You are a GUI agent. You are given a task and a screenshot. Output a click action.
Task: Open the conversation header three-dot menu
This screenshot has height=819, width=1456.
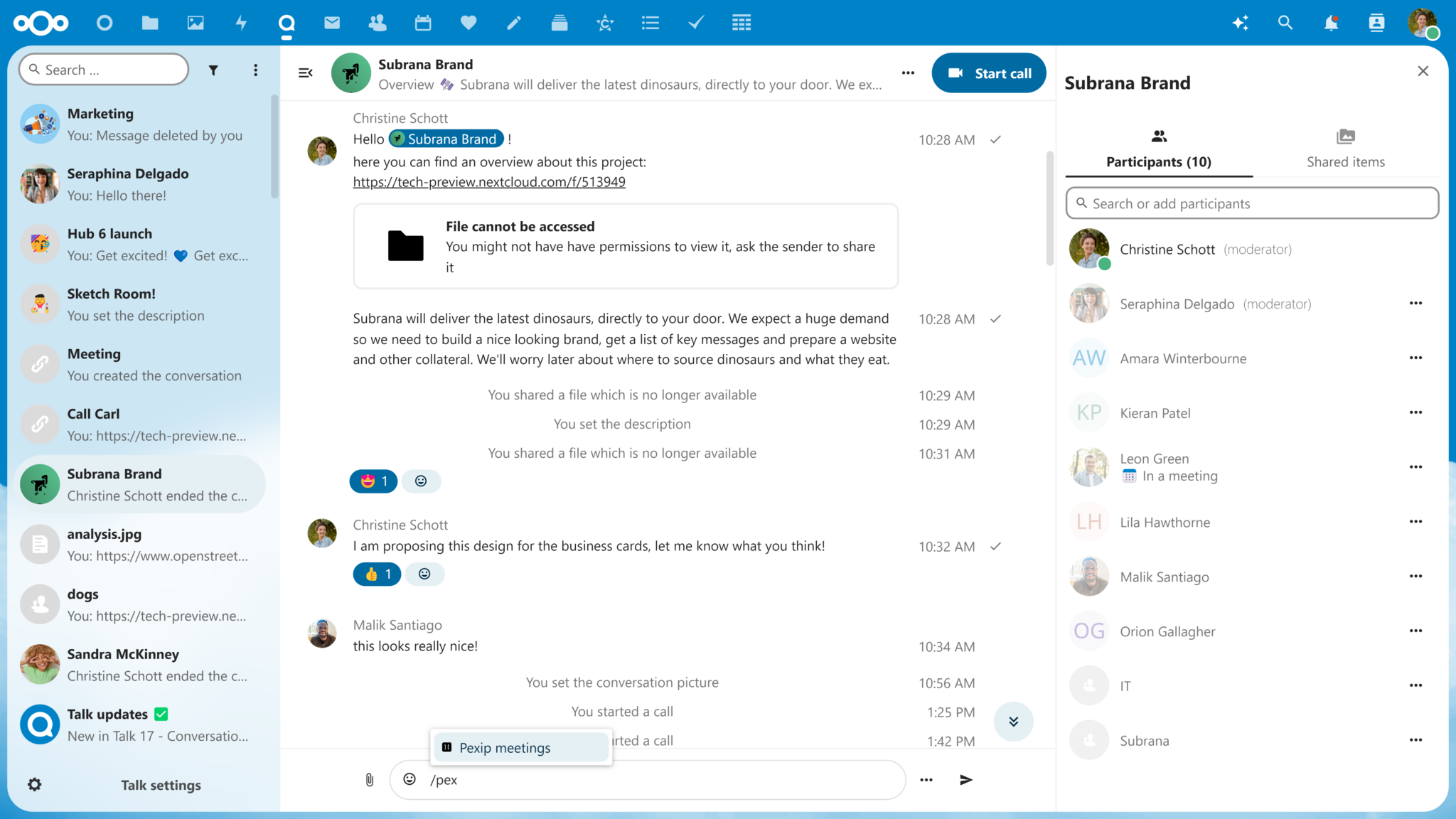click(908, 73)
